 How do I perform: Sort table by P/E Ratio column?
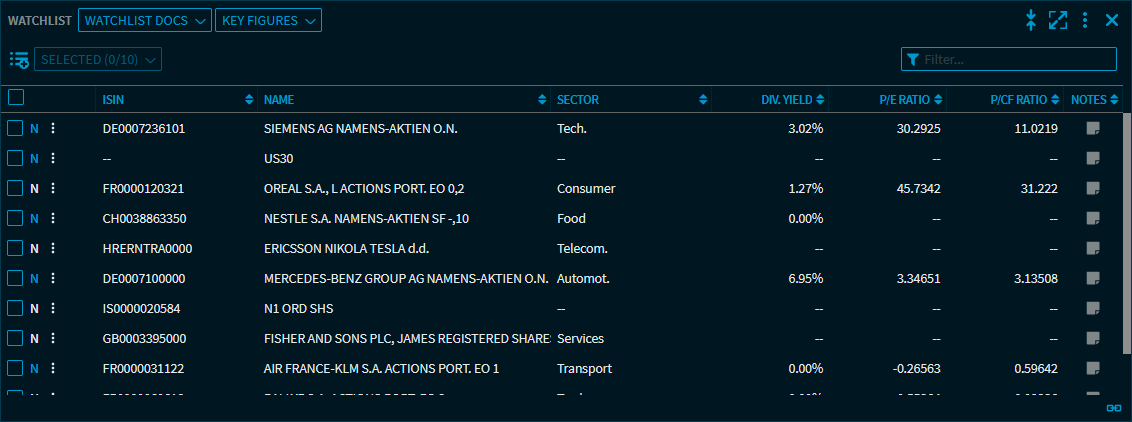tap(903, 100)
